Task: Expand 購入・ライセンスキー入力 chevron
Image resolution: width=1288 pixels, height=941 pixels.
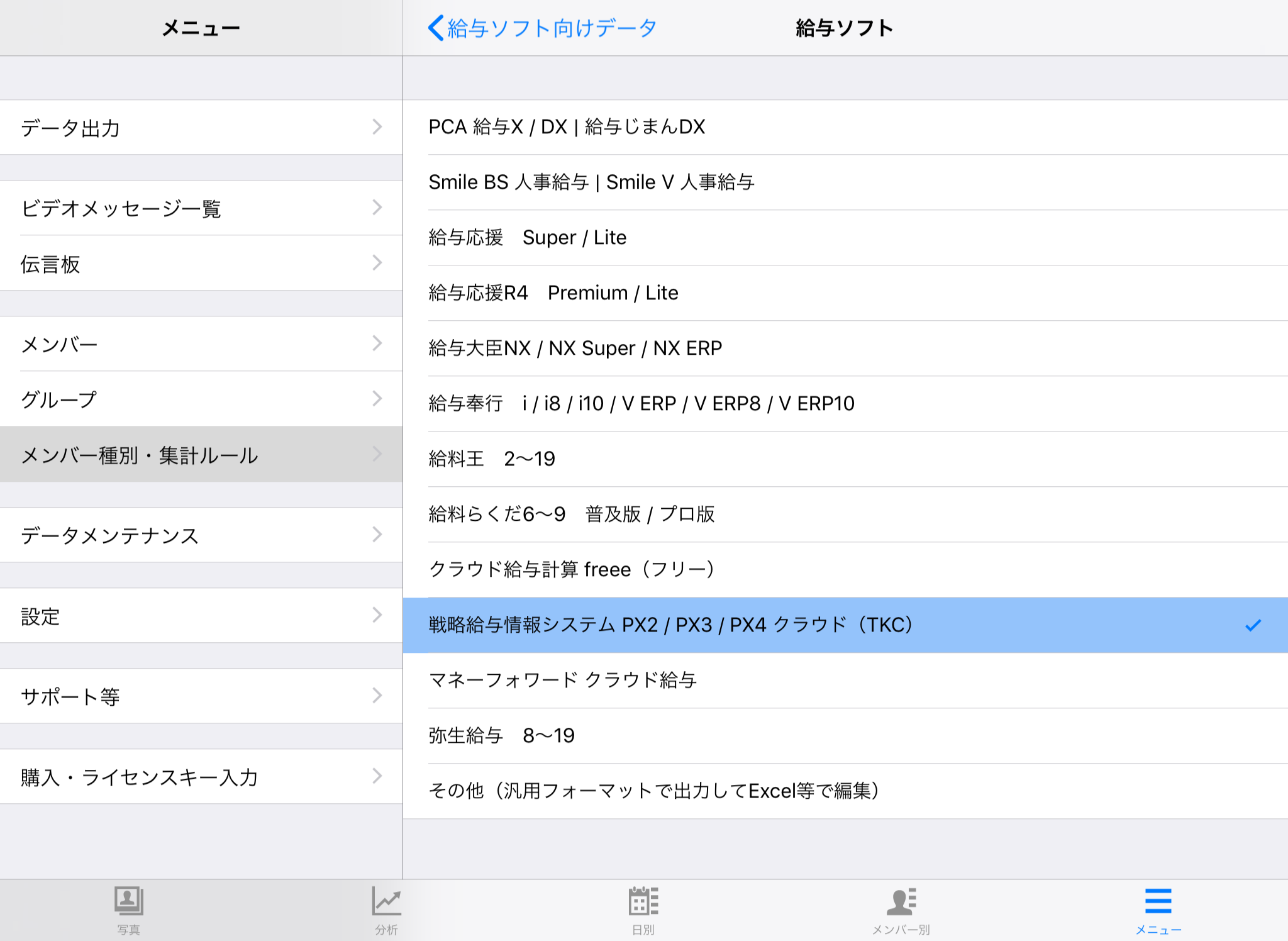Action: (x=377, y=776)
